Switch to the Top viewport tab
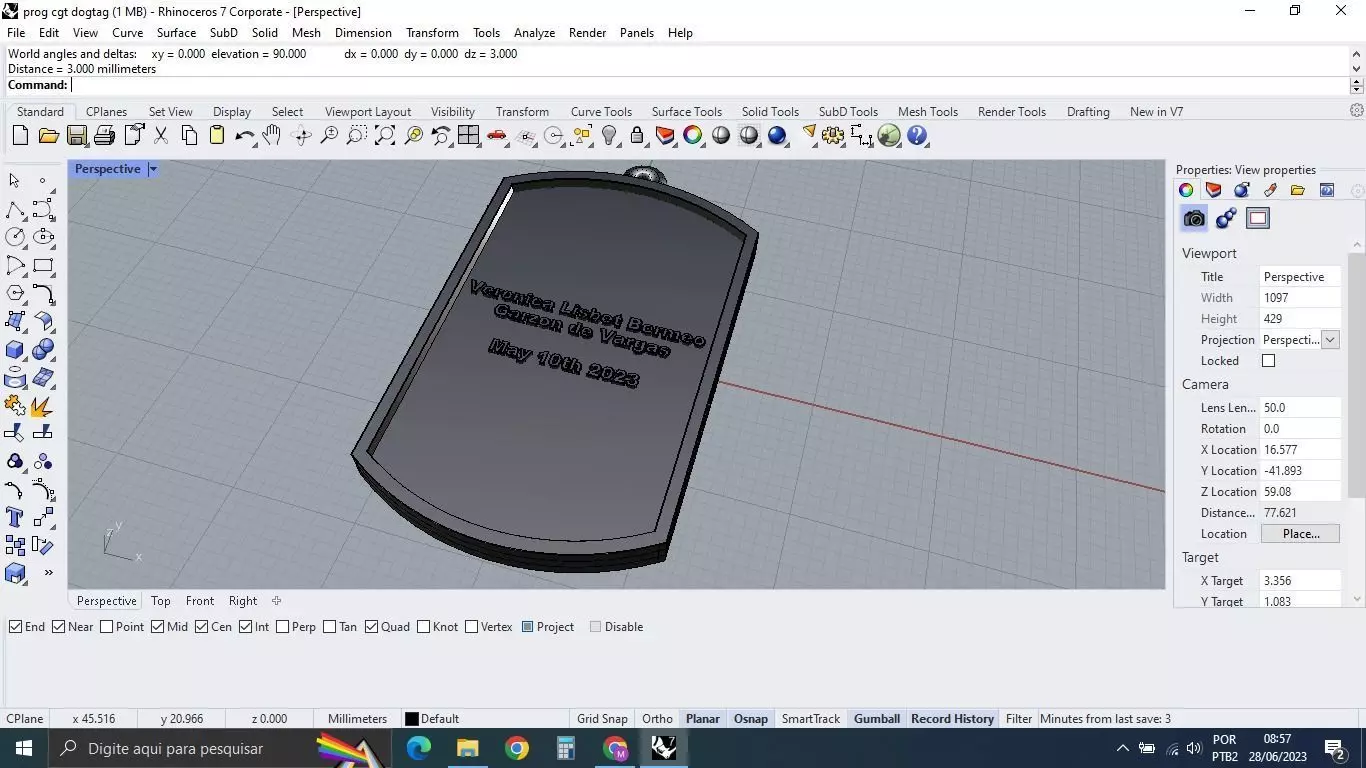 [x=161, y=601]
